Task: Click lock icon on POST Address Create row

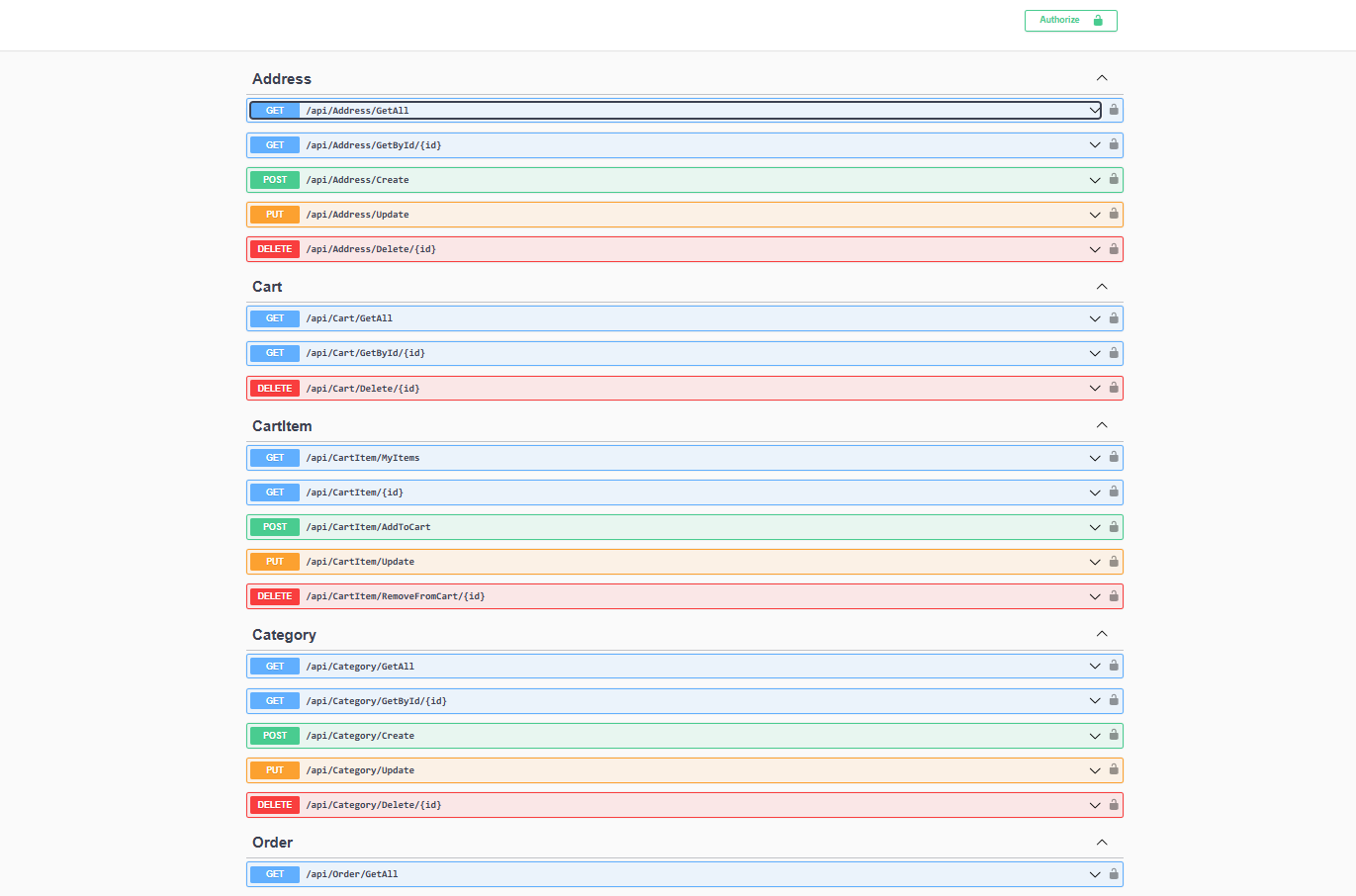Action: click(x=1114, y=179)
